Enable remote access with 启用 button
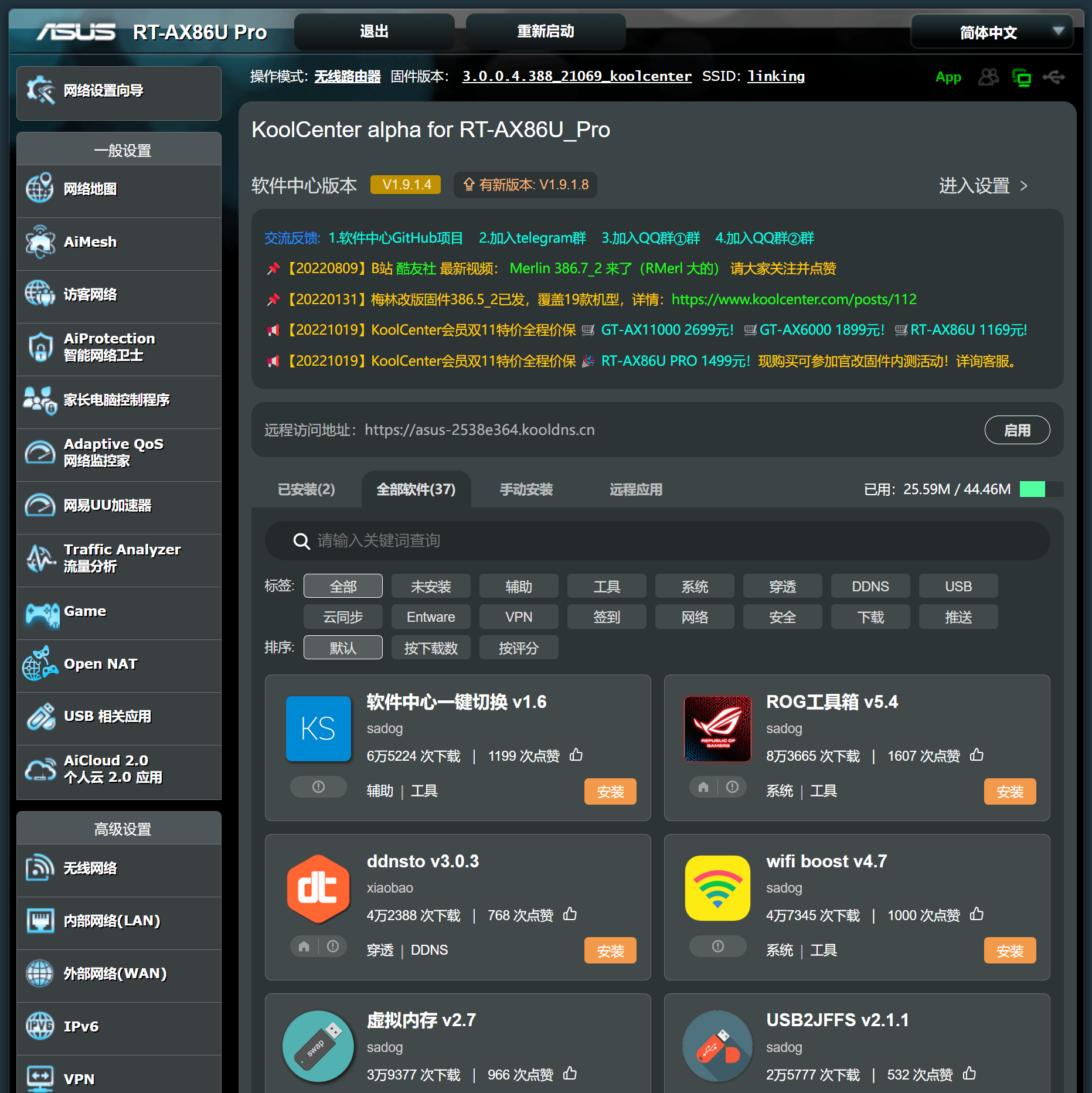Viewport: 1092px width, 1093px height. tap(1017, 430)
